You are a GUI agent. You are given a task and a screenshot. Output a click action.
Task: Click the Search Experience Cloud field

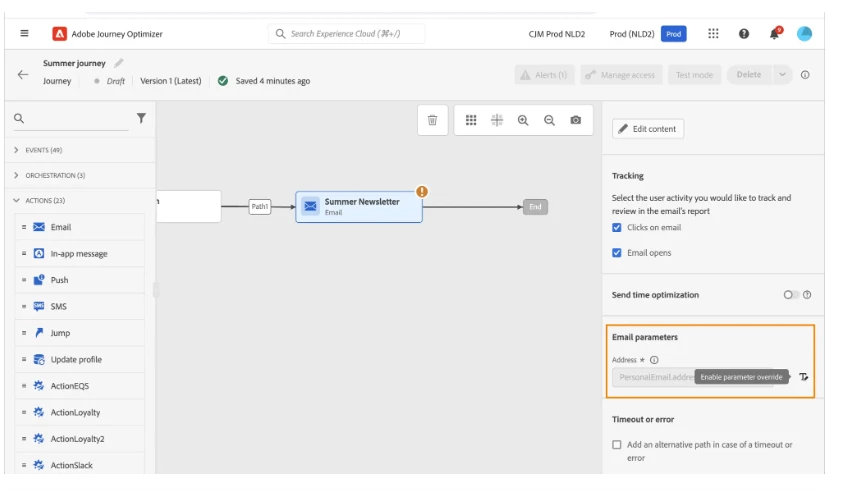click(x=347, y=34)
